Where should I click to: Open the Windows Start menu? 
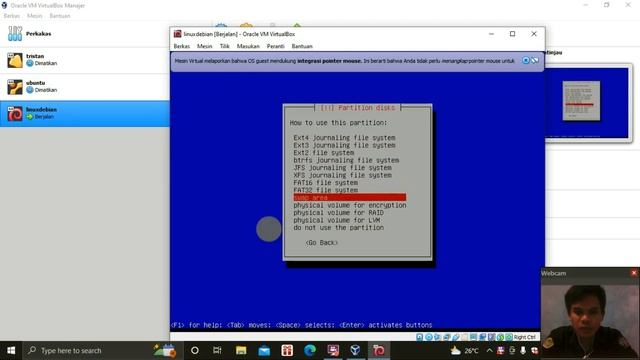click(x=11, y=351)
